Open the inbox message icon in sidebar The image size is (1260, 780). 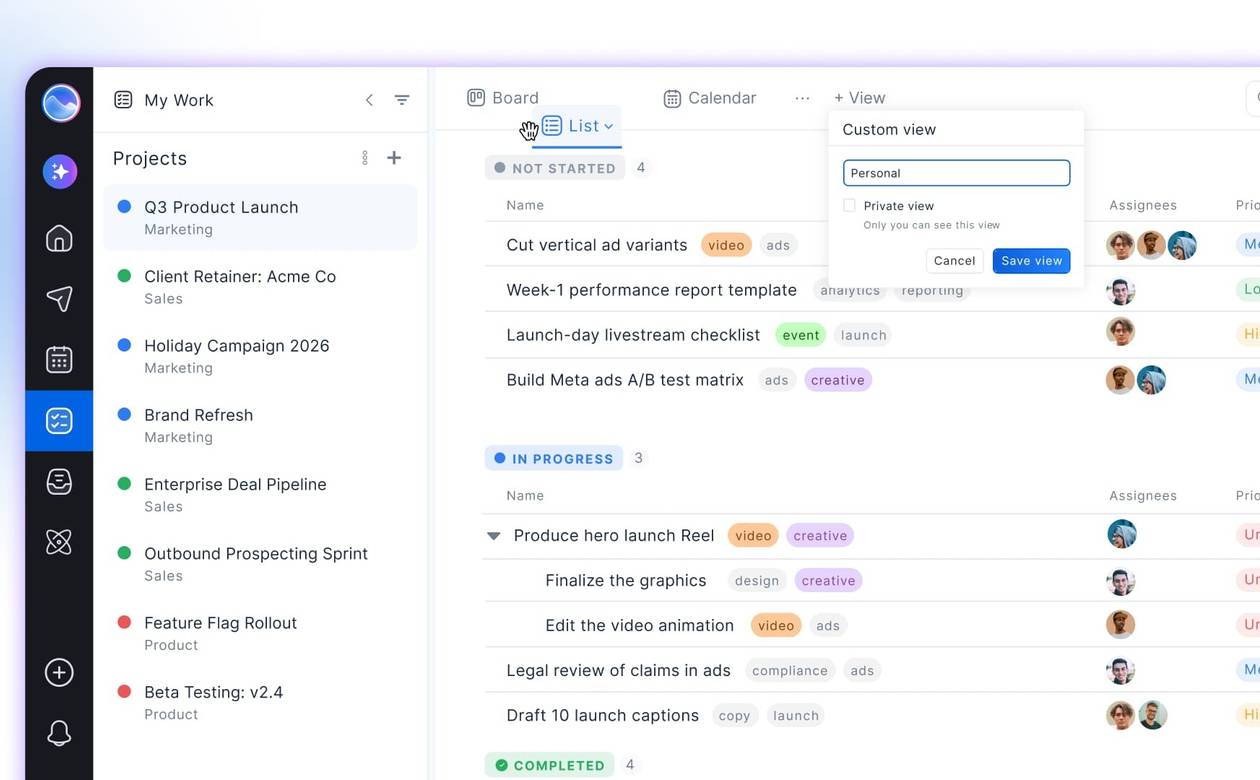click(59, 482)
